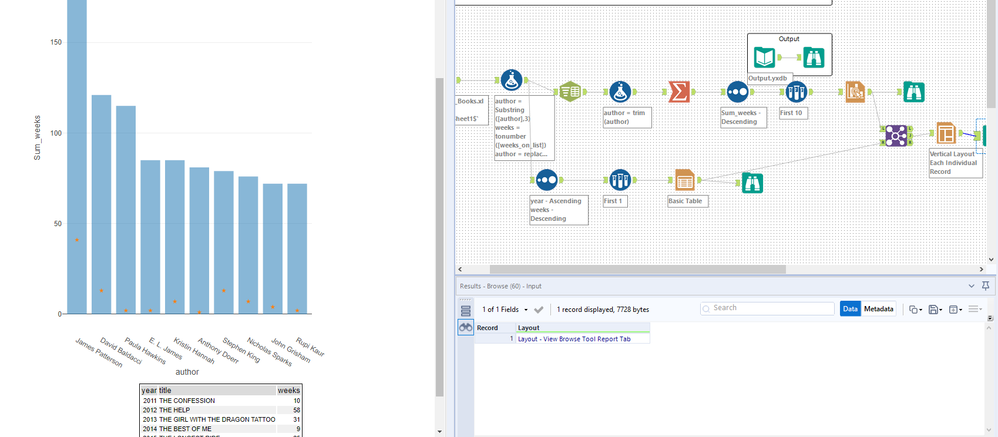Image resolution: width=998 pixels, height=437 pixels.
Task: Click the Output container title
Action: tap(789, 39)
